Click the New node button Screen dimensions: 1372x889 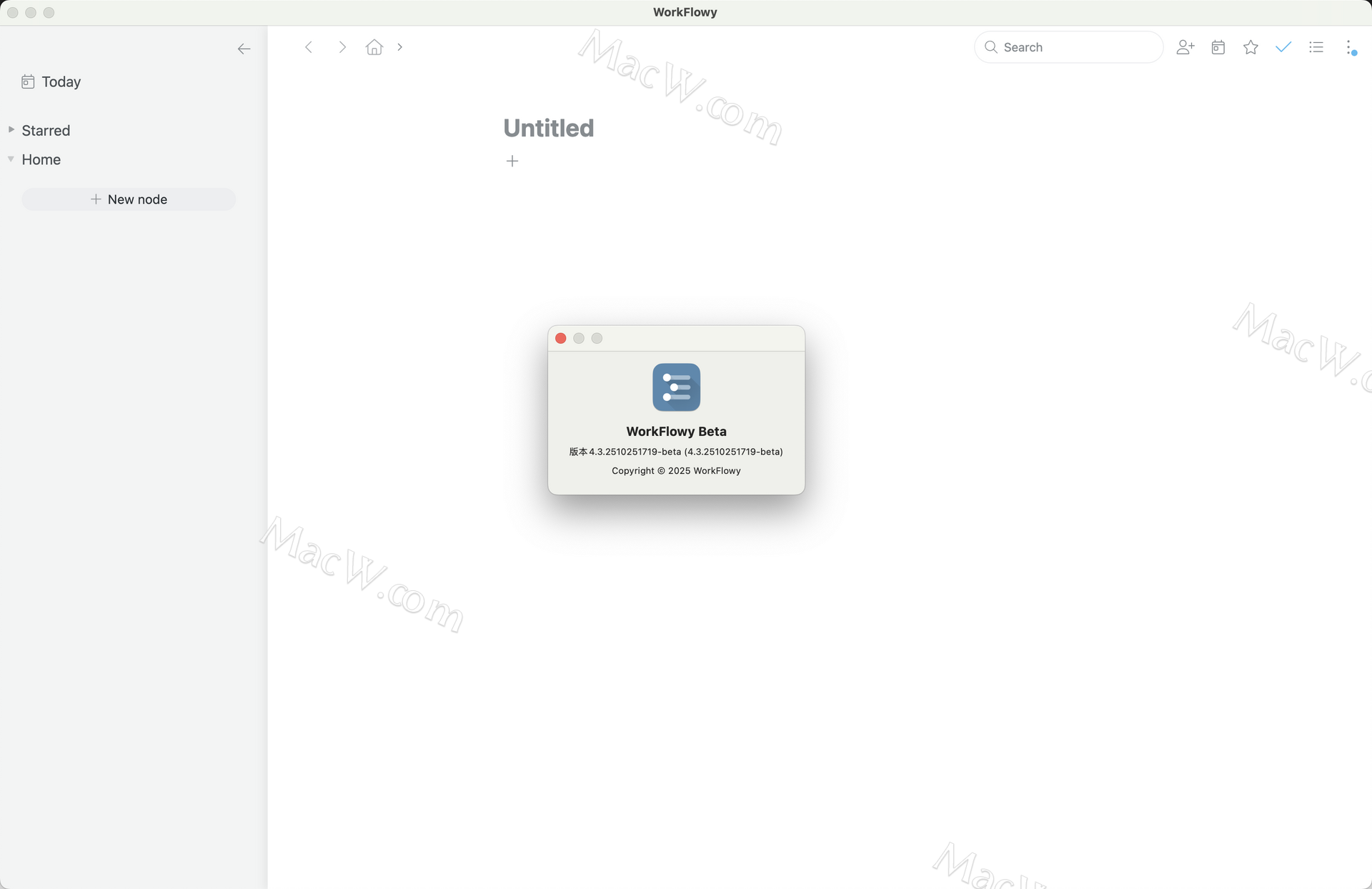129,199
